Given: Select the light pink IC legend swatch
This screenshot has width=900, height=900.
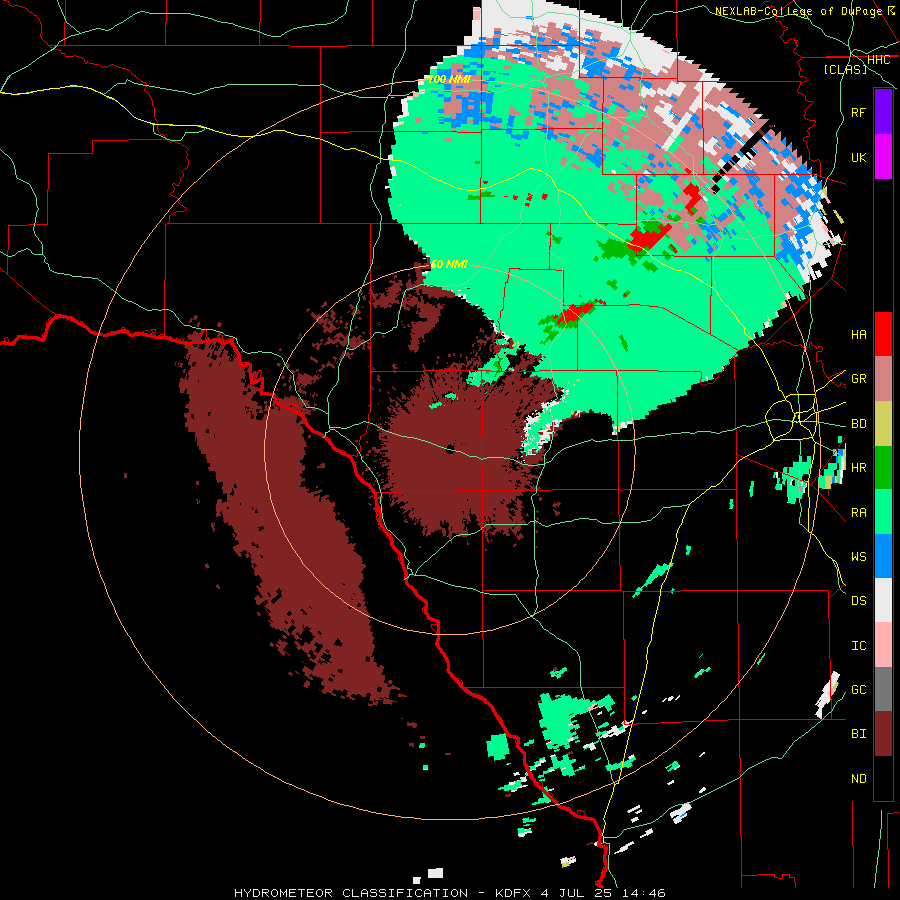Looking at the screenshot, I should pyautogui.click(x=883, y=645).
